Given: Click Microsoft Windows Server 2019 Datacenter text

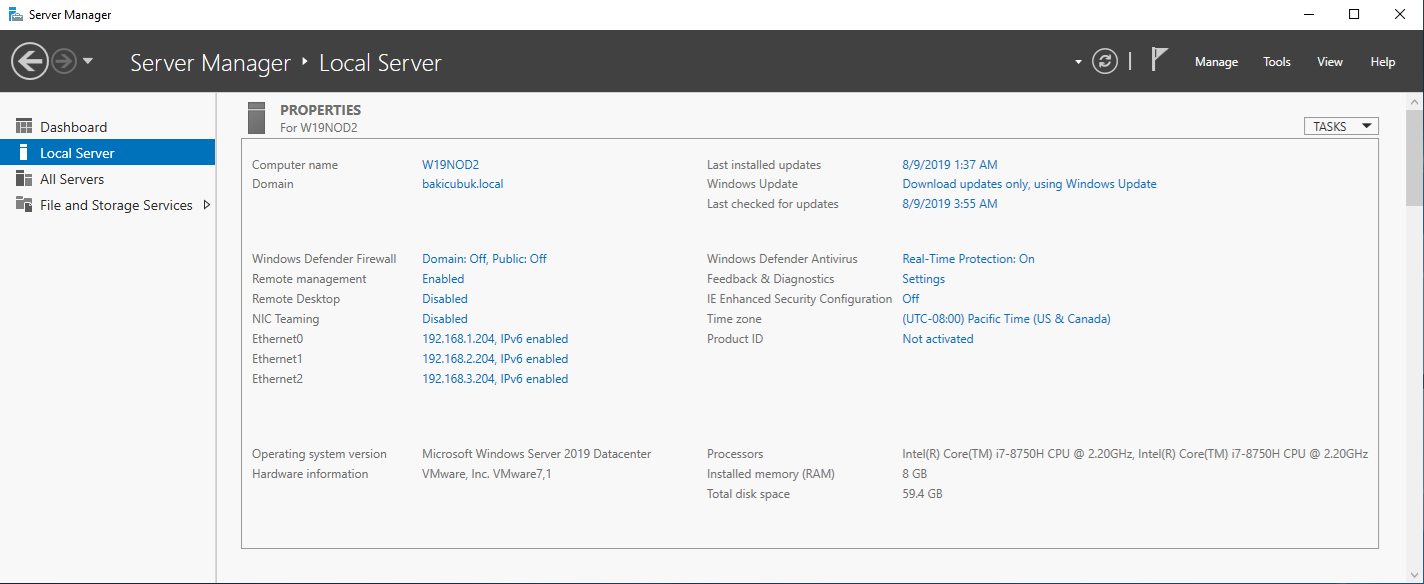Looking at the screenshot, I should 536,454.
